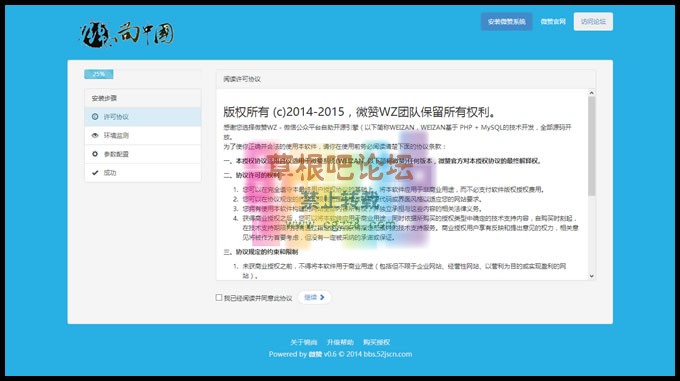The width and height of the screenshot is (680, 381).
Task: Click the 版权所有 (c)2014-2015 license heading
Action: [359, 112]
